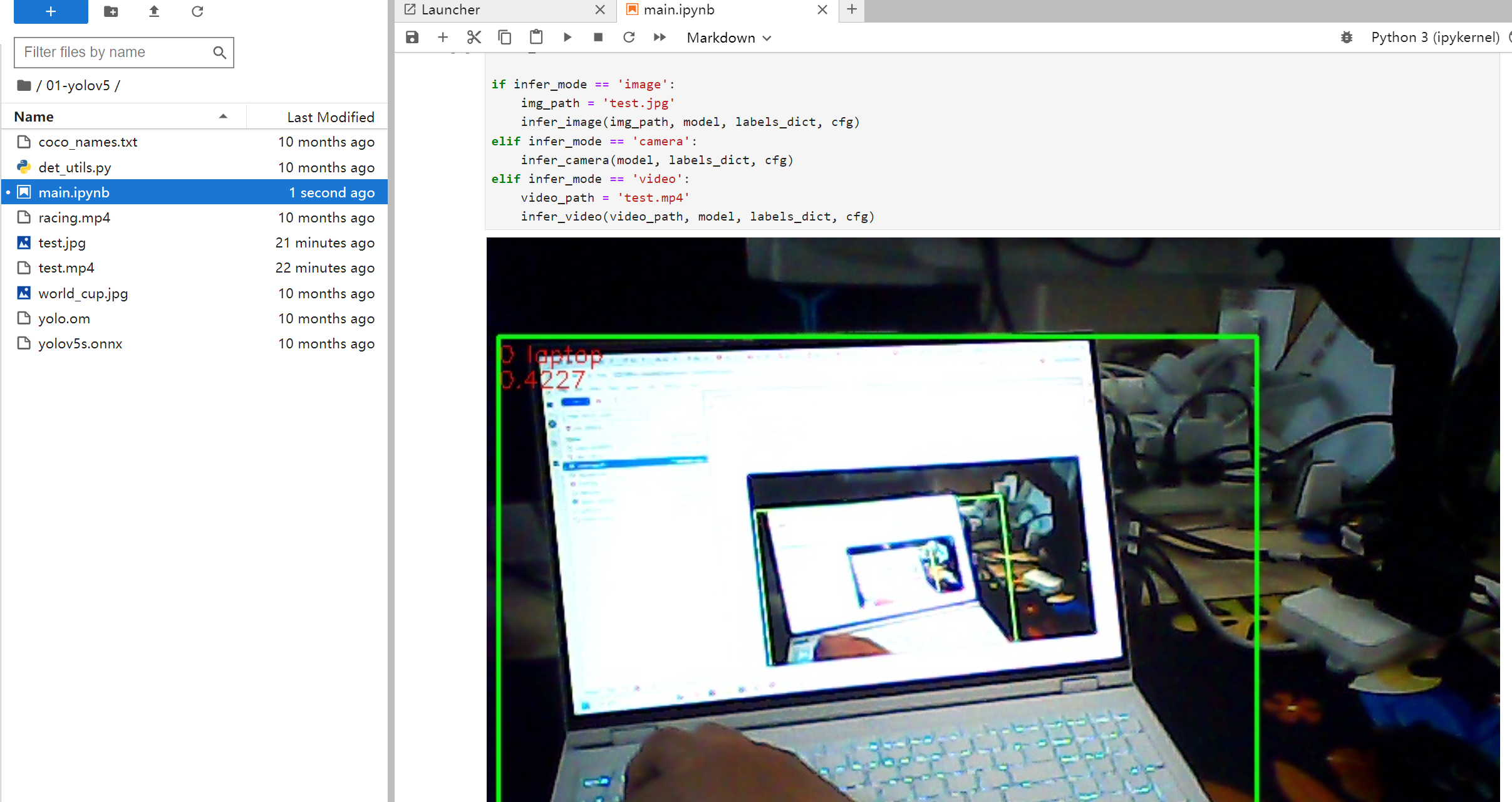Open det_utils.py in file browser
Viewport: 1512px width, 802px height.
click(75, 167)
